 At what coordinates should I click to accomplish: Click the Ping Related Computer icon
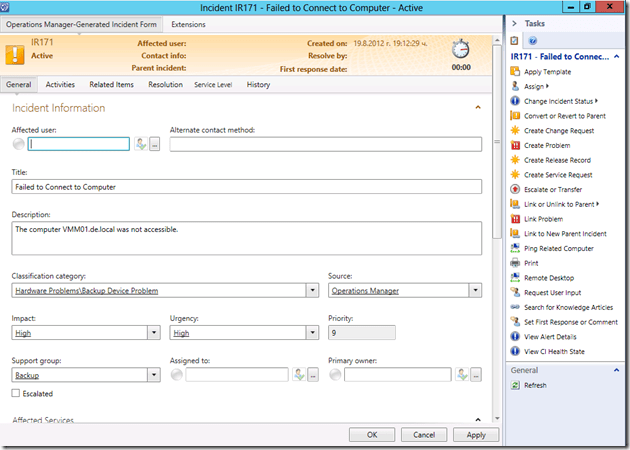click(515, 248)
